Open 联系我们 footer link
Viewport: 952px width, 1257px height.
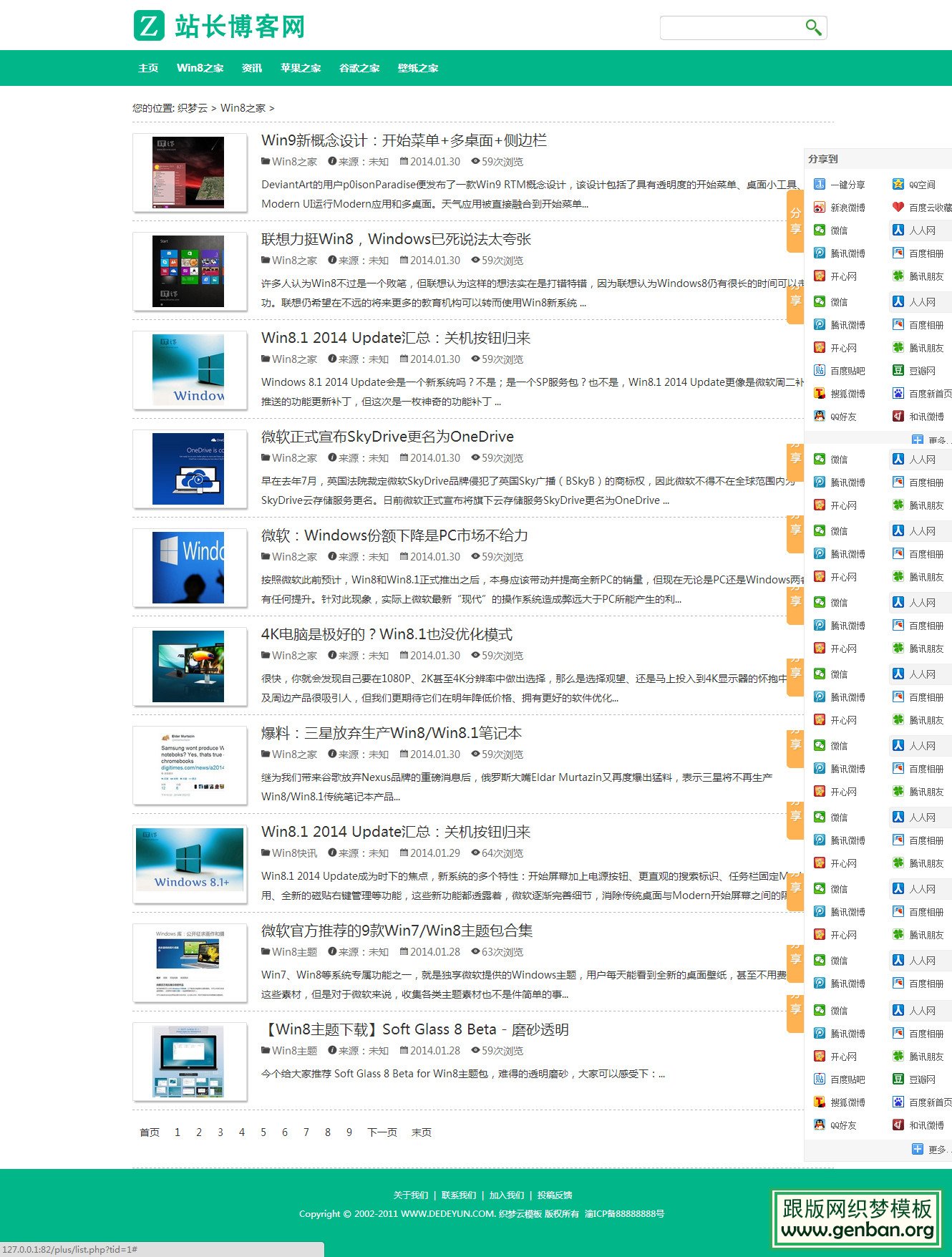point(458,1195)
